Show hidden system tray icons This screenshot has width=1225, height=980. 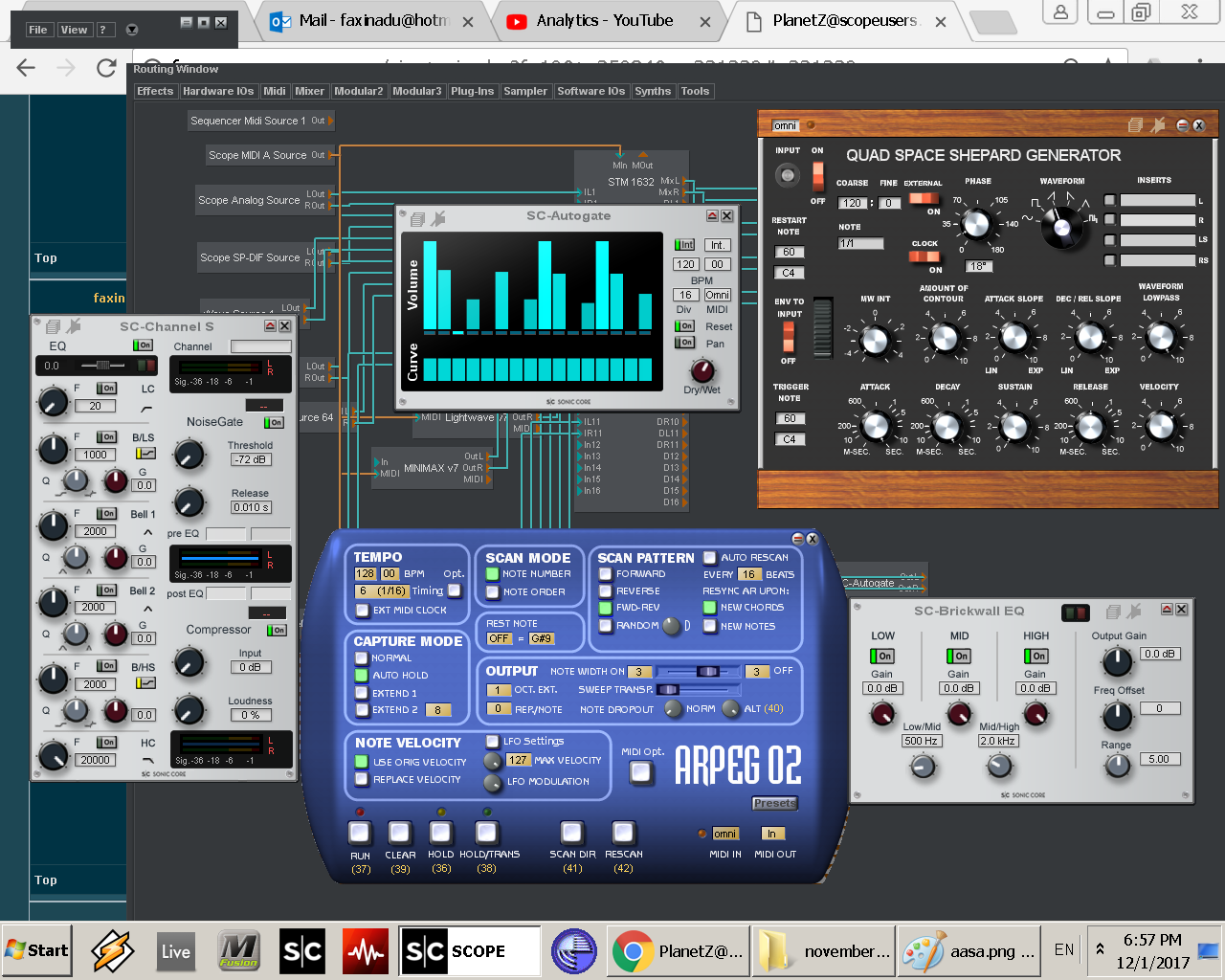point(1100,949)
